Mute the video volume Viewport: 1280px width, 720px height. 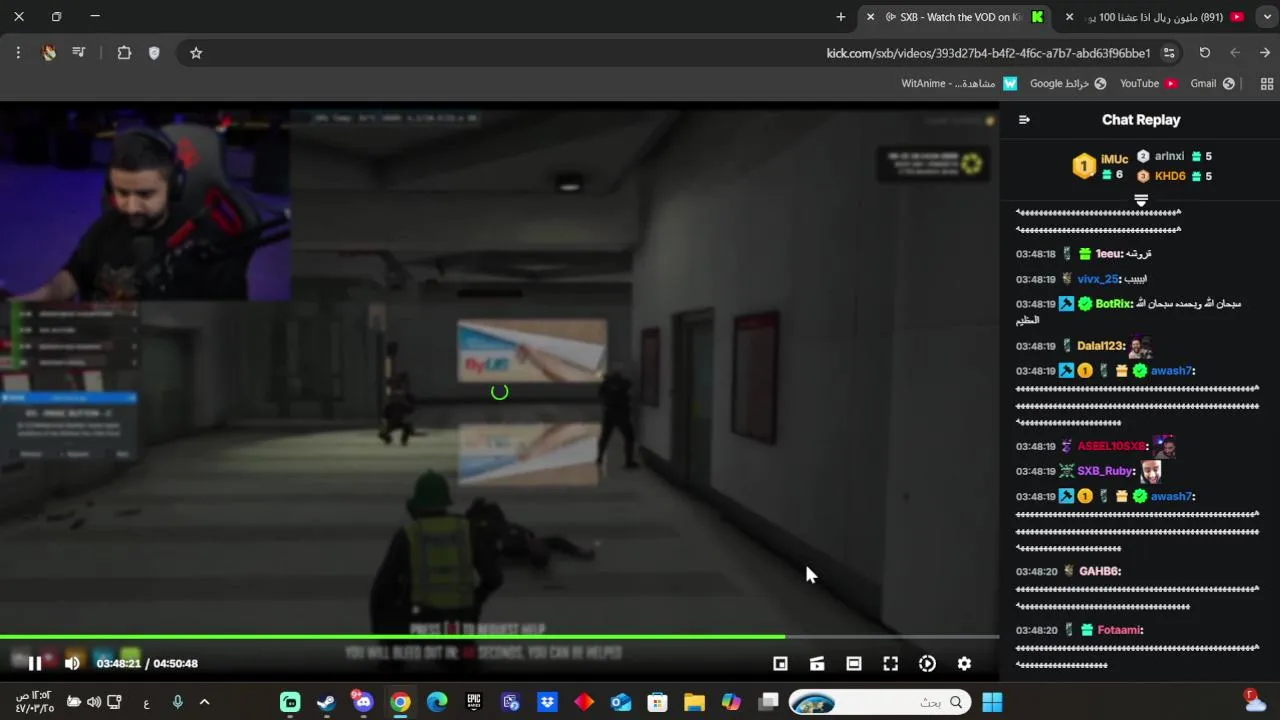pyautogui.click(x=72, y=663)
